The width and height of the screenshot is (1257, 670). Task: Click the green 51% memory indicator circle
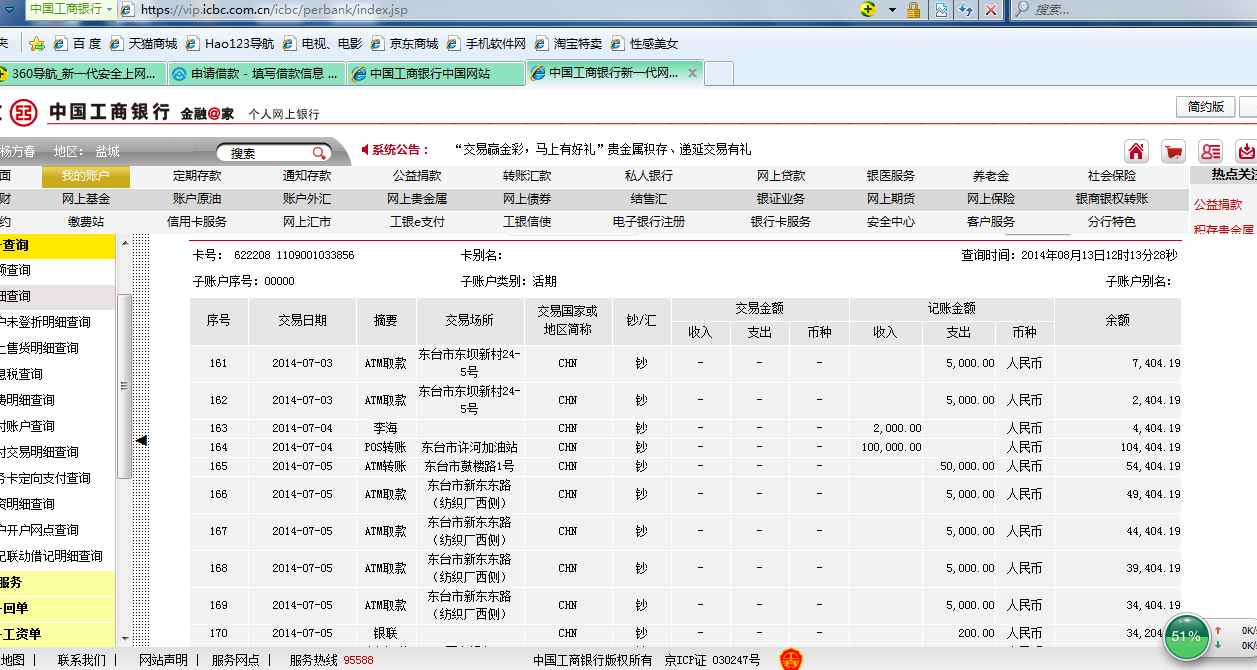[1186, 636]
